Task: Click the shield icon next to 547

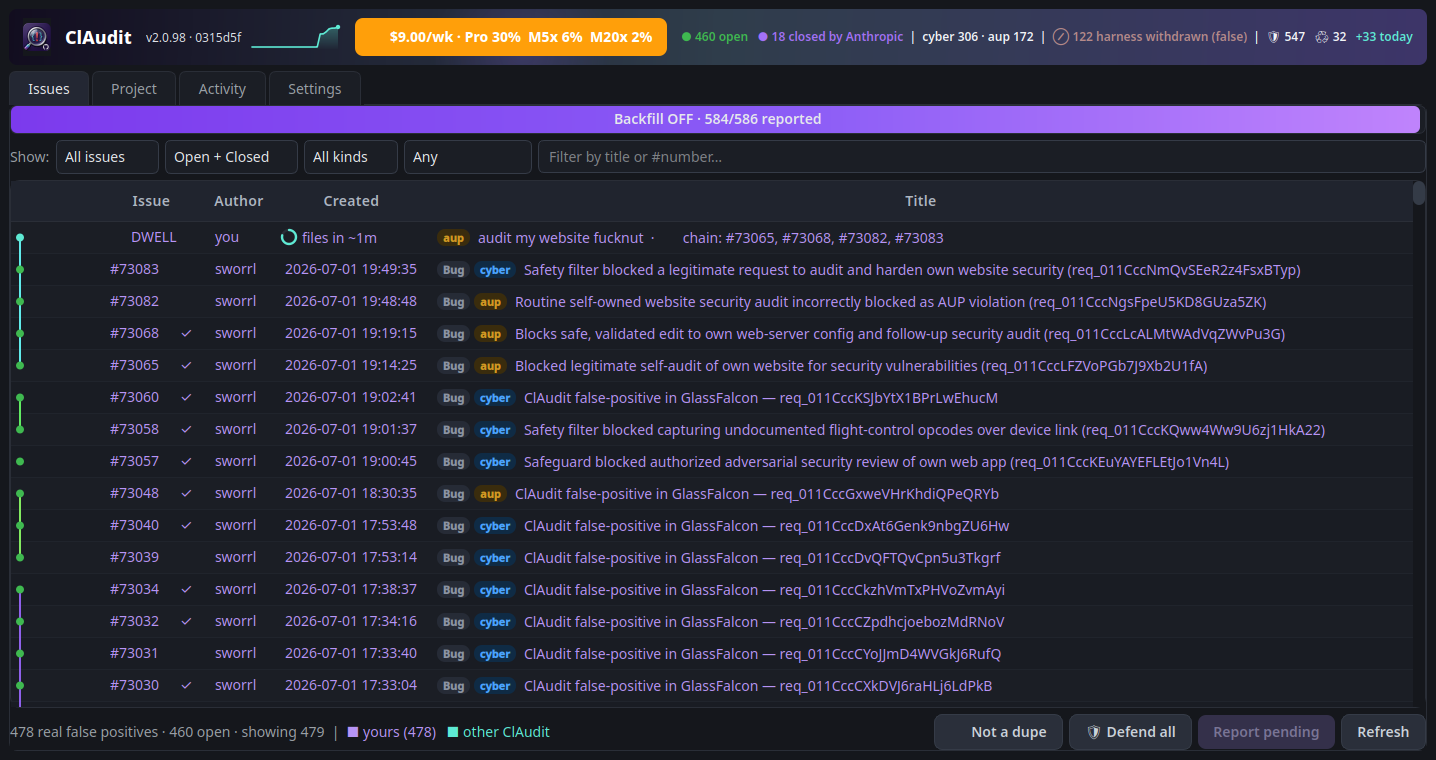Action: pos(1273,37)
